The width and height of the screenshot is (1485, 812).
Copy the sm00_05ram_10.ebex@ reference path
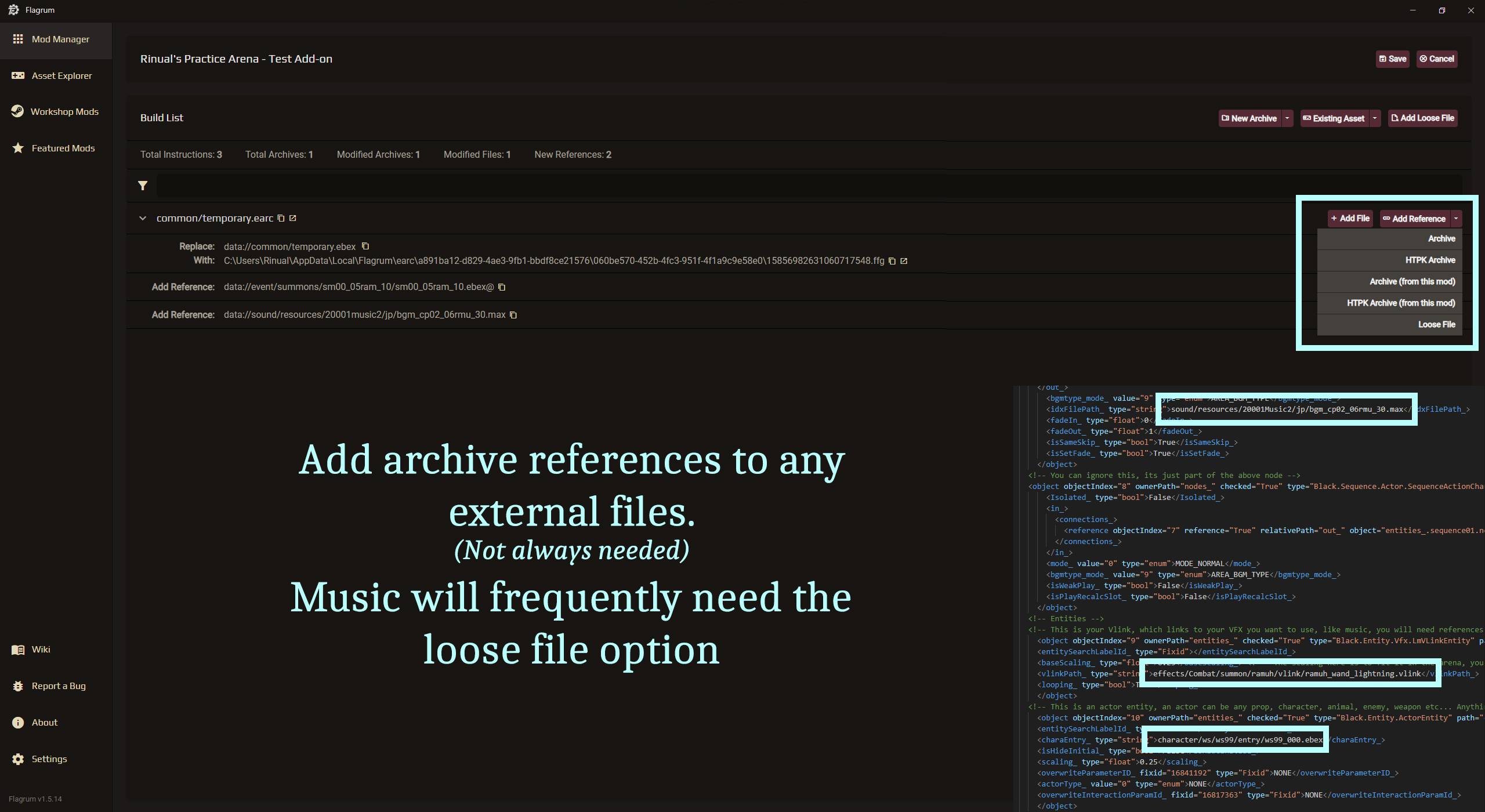[502, 287]
